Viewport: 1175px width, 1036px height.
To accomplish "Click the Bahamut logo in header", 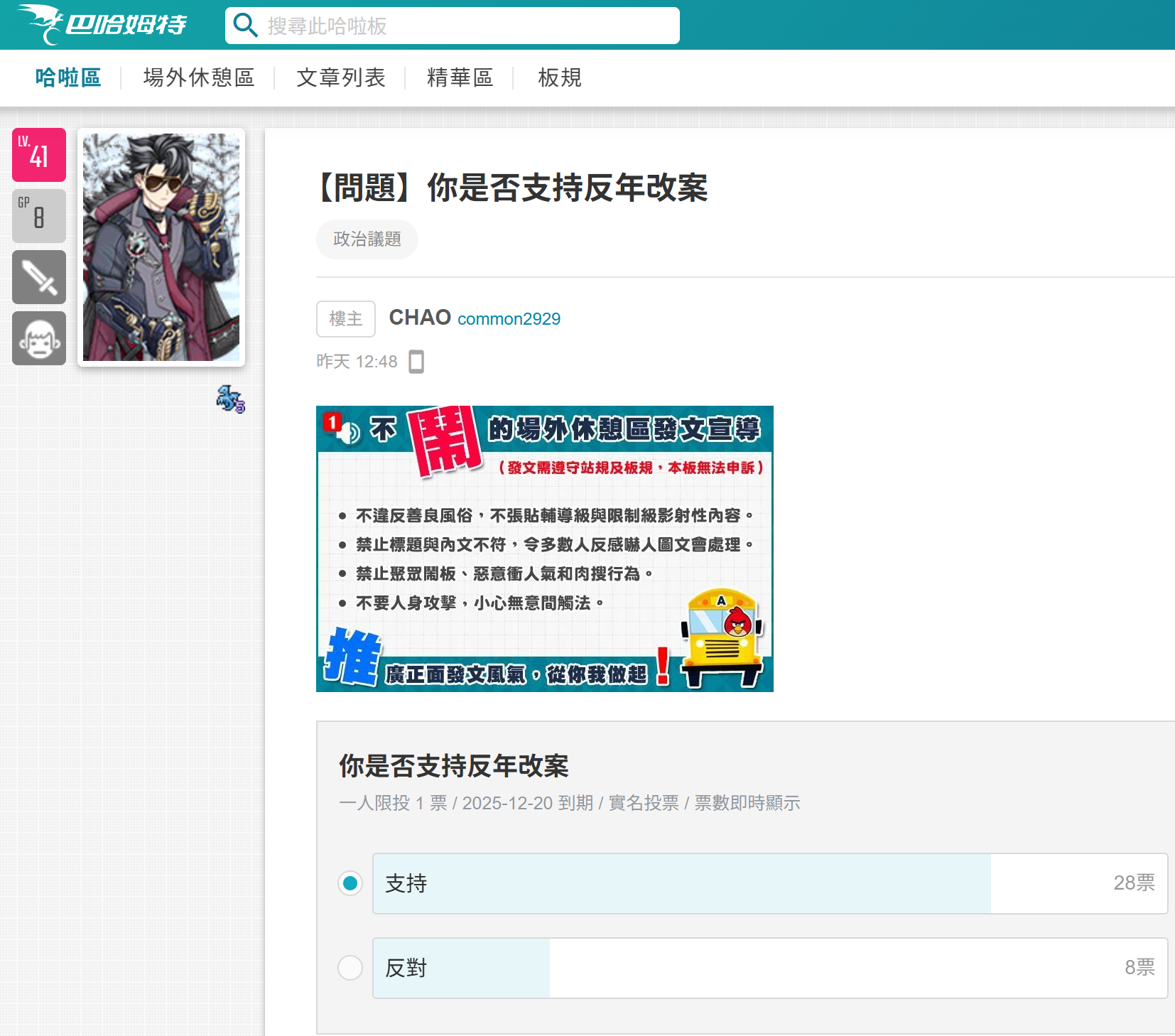I will (x=102, y=25).
